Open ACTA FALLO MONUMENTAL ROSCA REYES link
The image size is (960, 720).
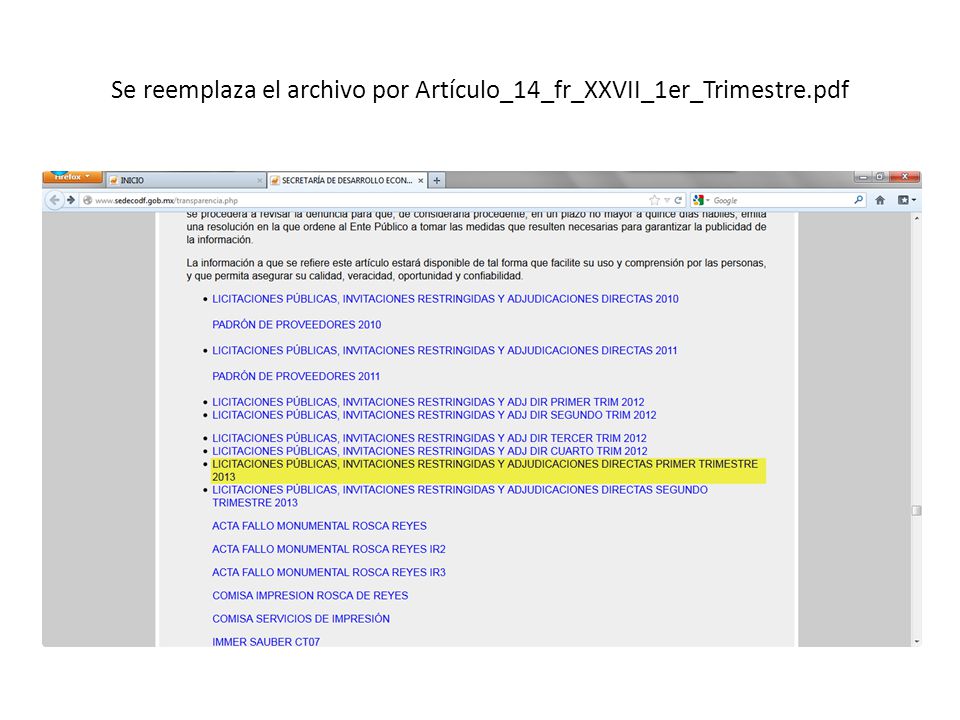point(319,526)
